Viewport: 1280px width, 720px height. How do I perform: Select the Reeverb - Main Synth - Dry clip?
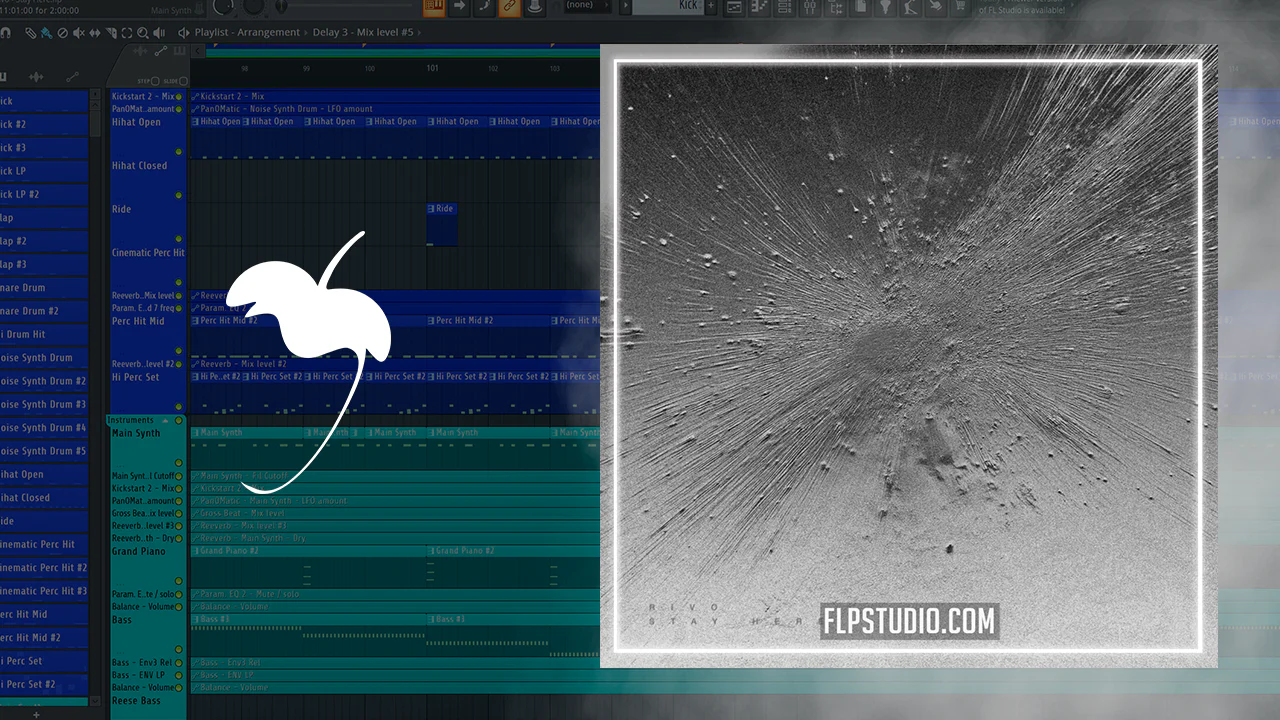(395, 538)
